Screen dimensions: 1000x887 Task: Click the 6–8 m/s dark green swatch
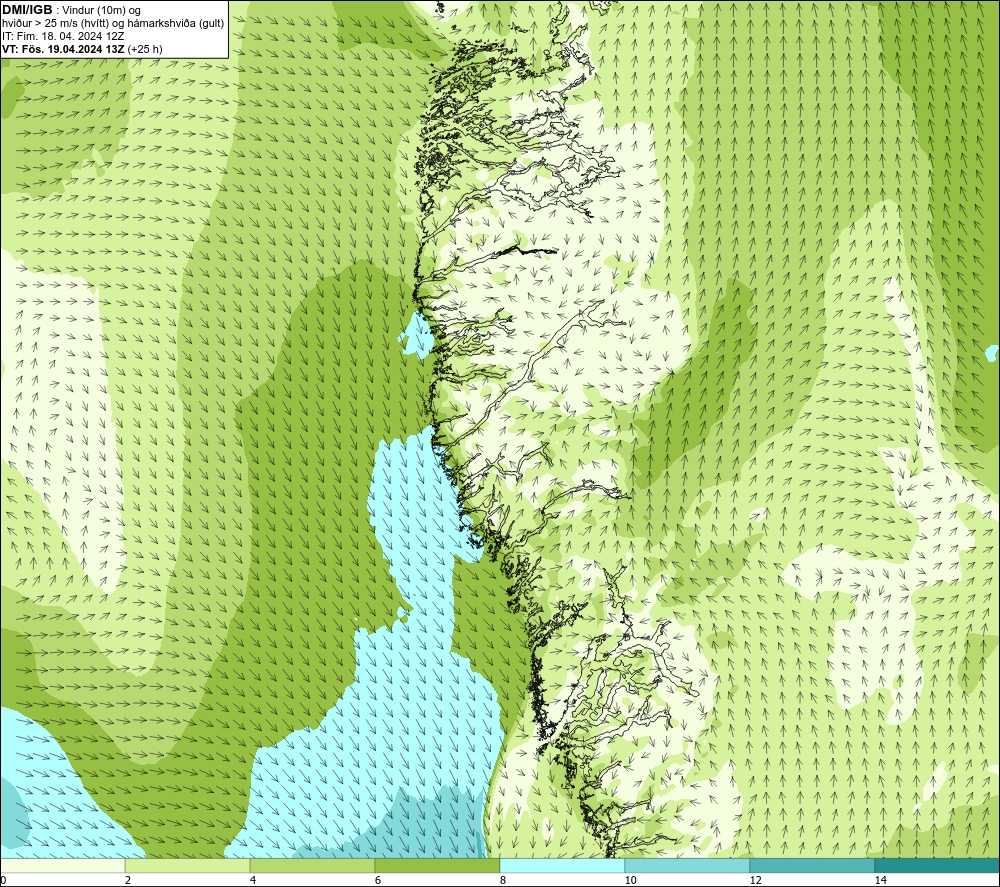(438, 866)
